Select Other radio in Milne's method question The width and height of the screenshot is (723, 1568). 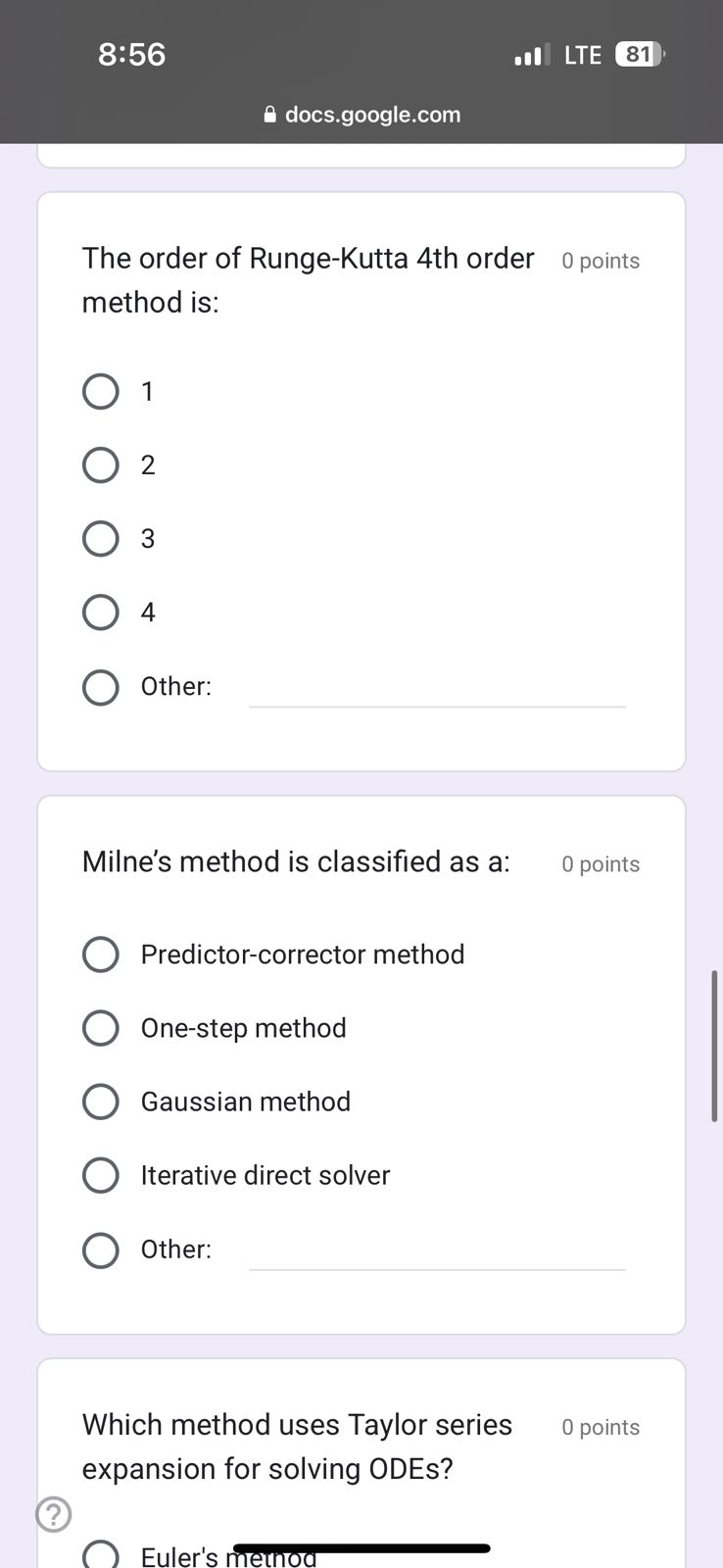click(x=100, y=1249)
